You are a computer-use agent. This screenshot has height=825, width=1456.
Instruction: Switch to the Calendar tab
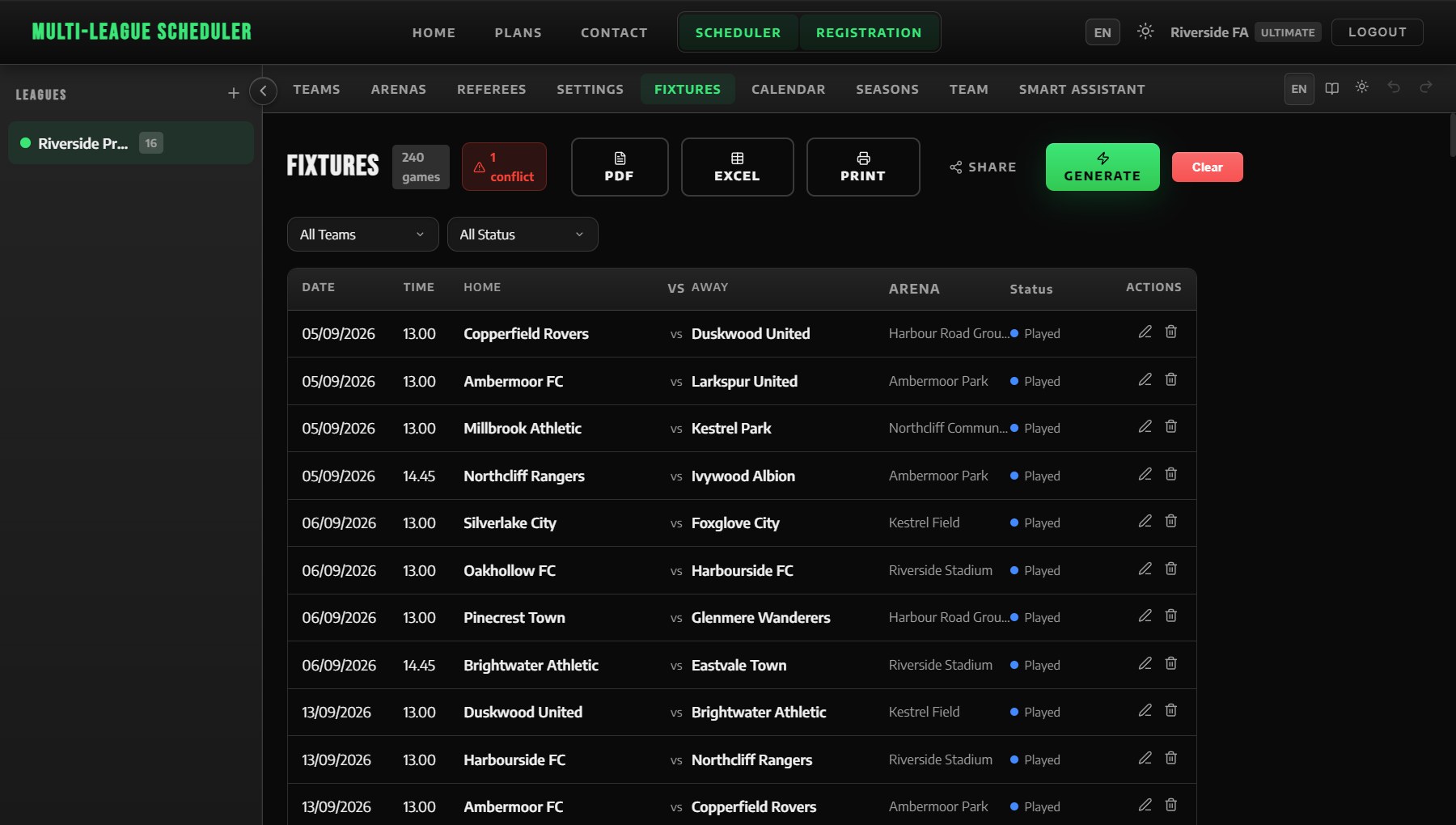coord(788,89)
